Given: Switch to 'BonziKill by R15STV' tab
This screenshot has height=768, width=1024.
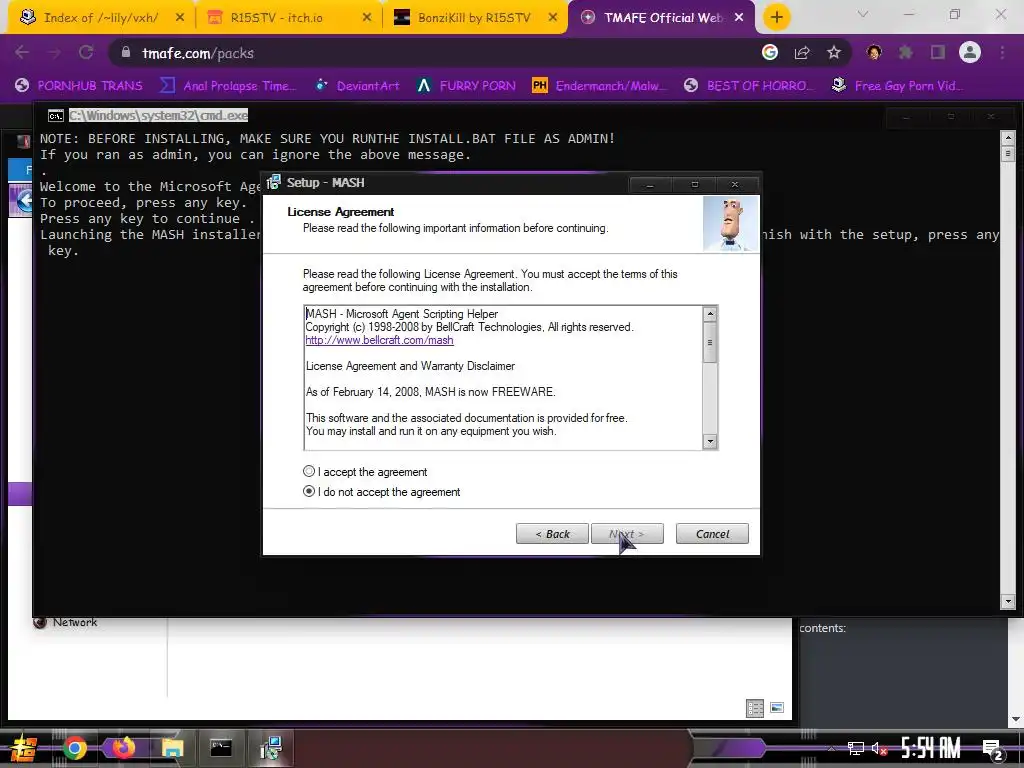Looking at the screenshot, I should click(474, 18).
